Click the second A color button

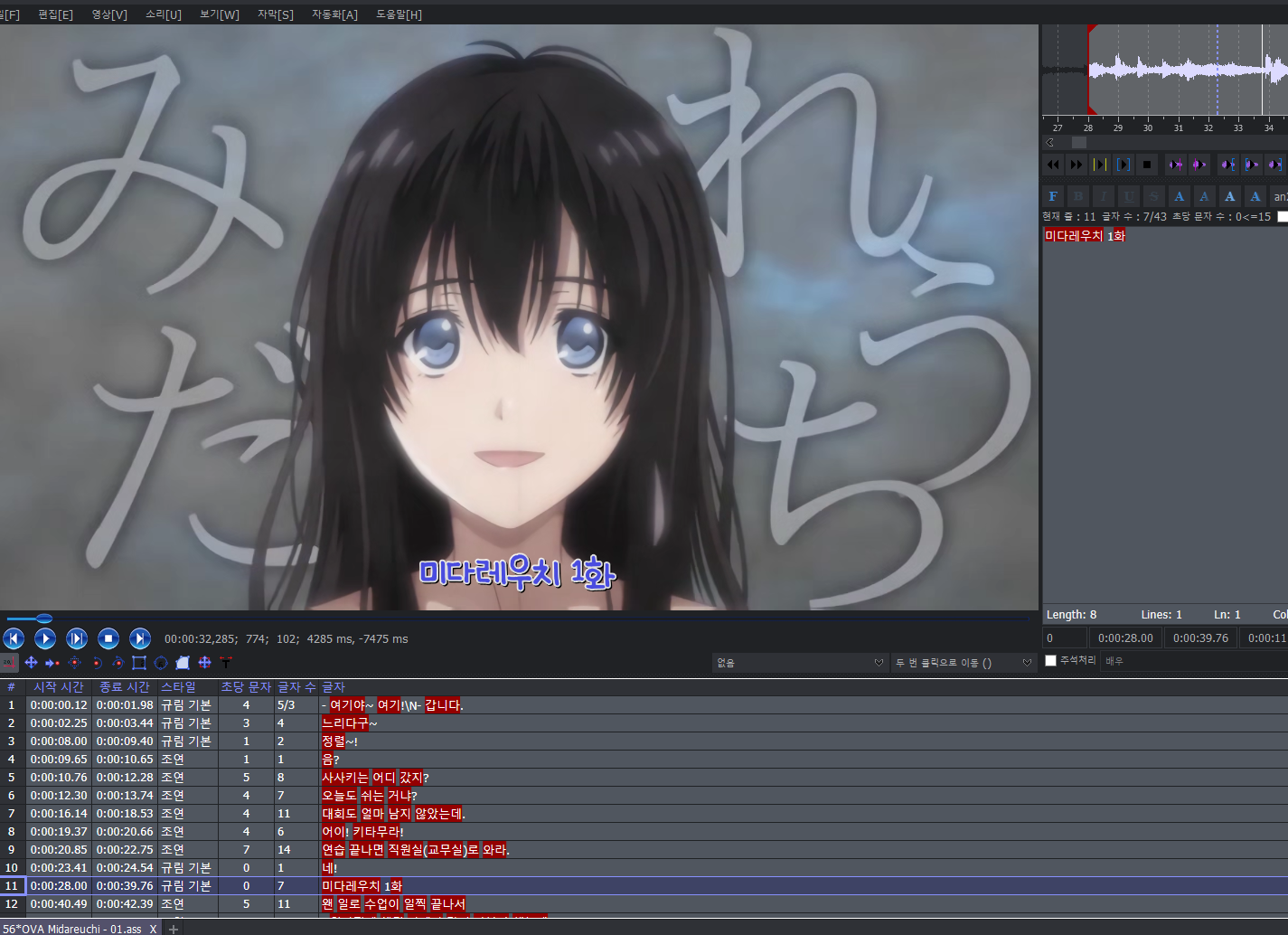point(1205,196)
